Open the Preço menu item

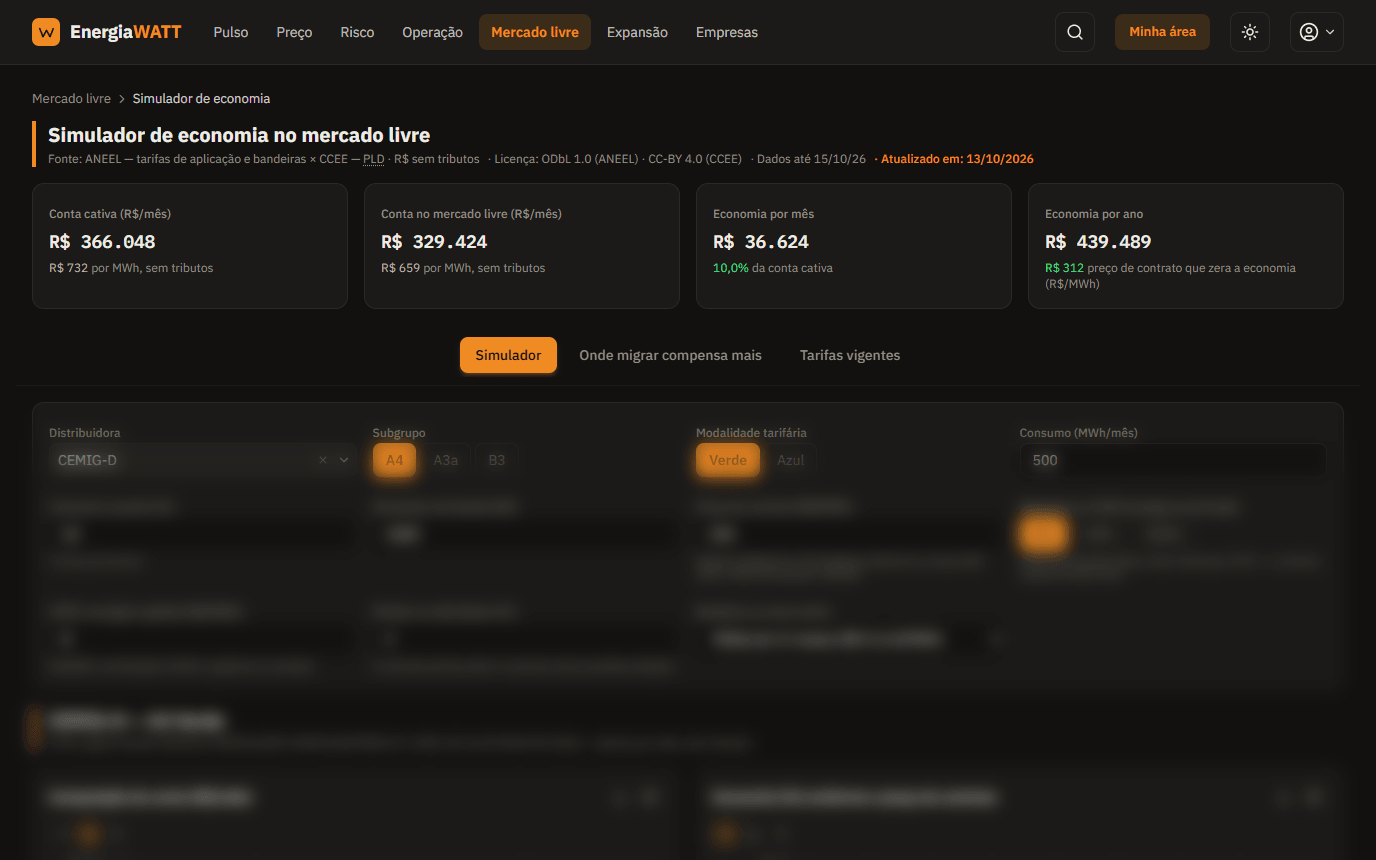pyautogui.click(x=294, y=32)
